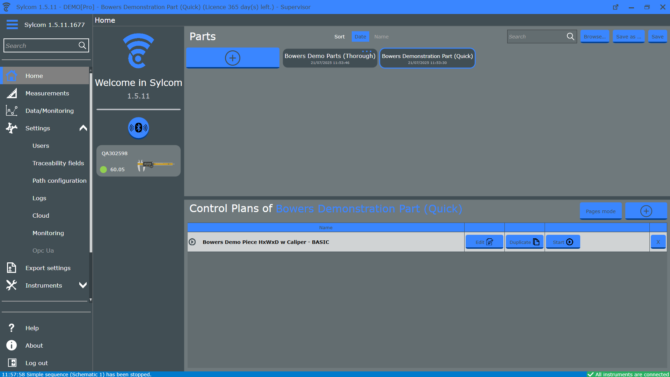Start the Bowers Demo Piece control plan
Screen dimensions: 670x377
563,242
